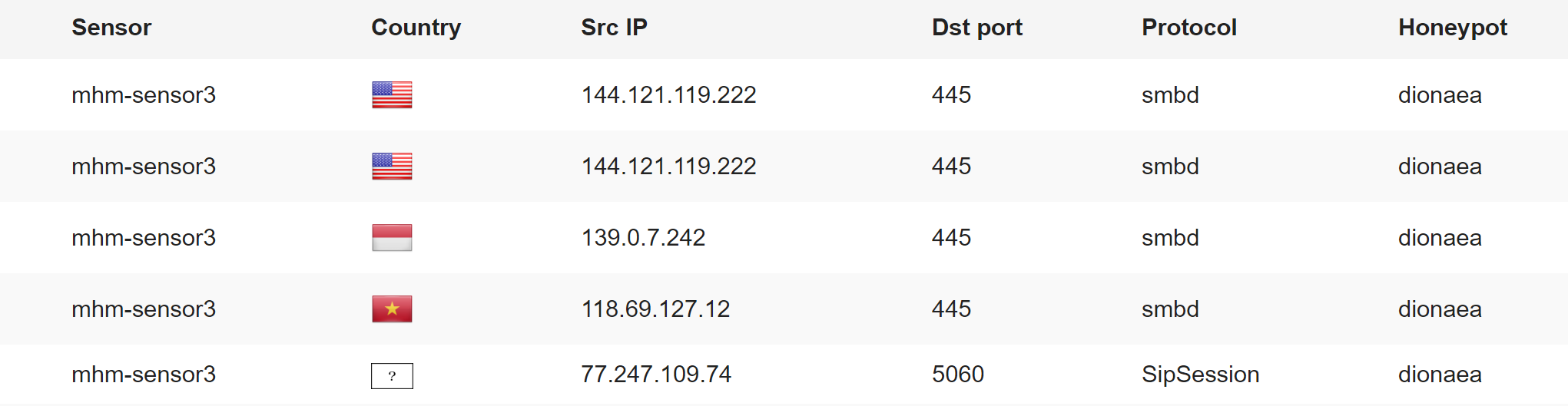
Task: Click destination port 5060
Action: (x=957, y=375)
